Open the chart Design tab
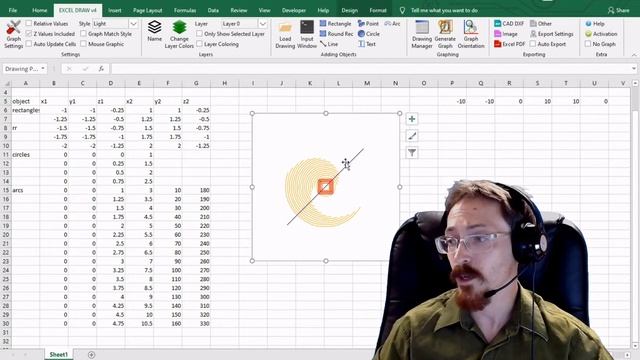The image size is (640, 360). point(349,10)
